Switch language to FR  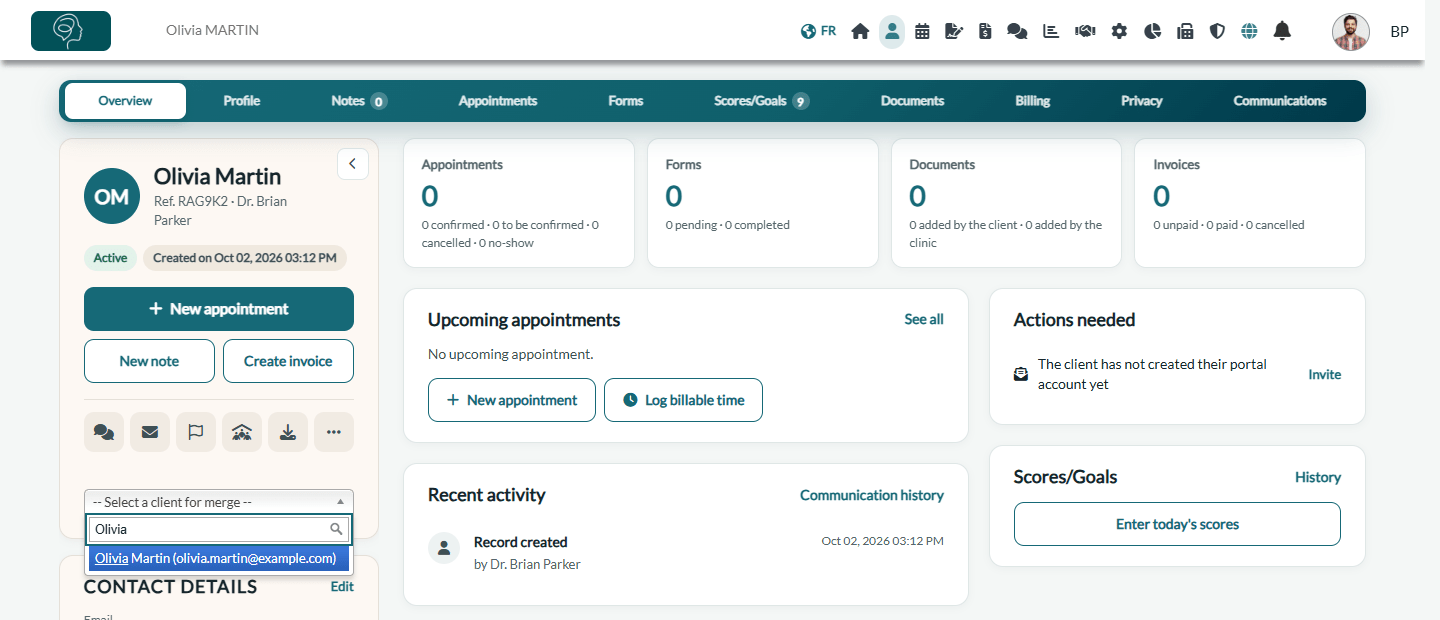pos(819,31)
